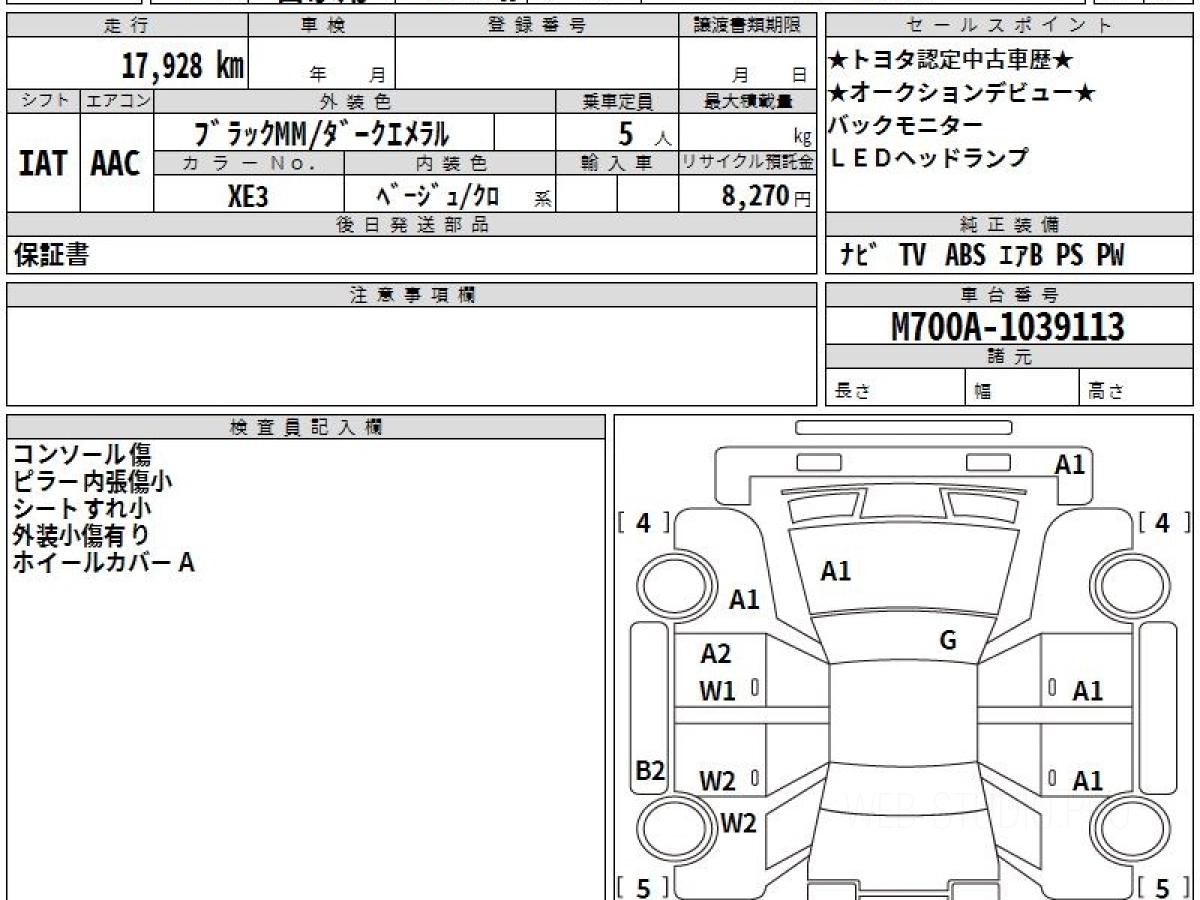Click the 乗車定員 header
The height and width of the screenshot is (900, 1200).
tap(617, 101)
